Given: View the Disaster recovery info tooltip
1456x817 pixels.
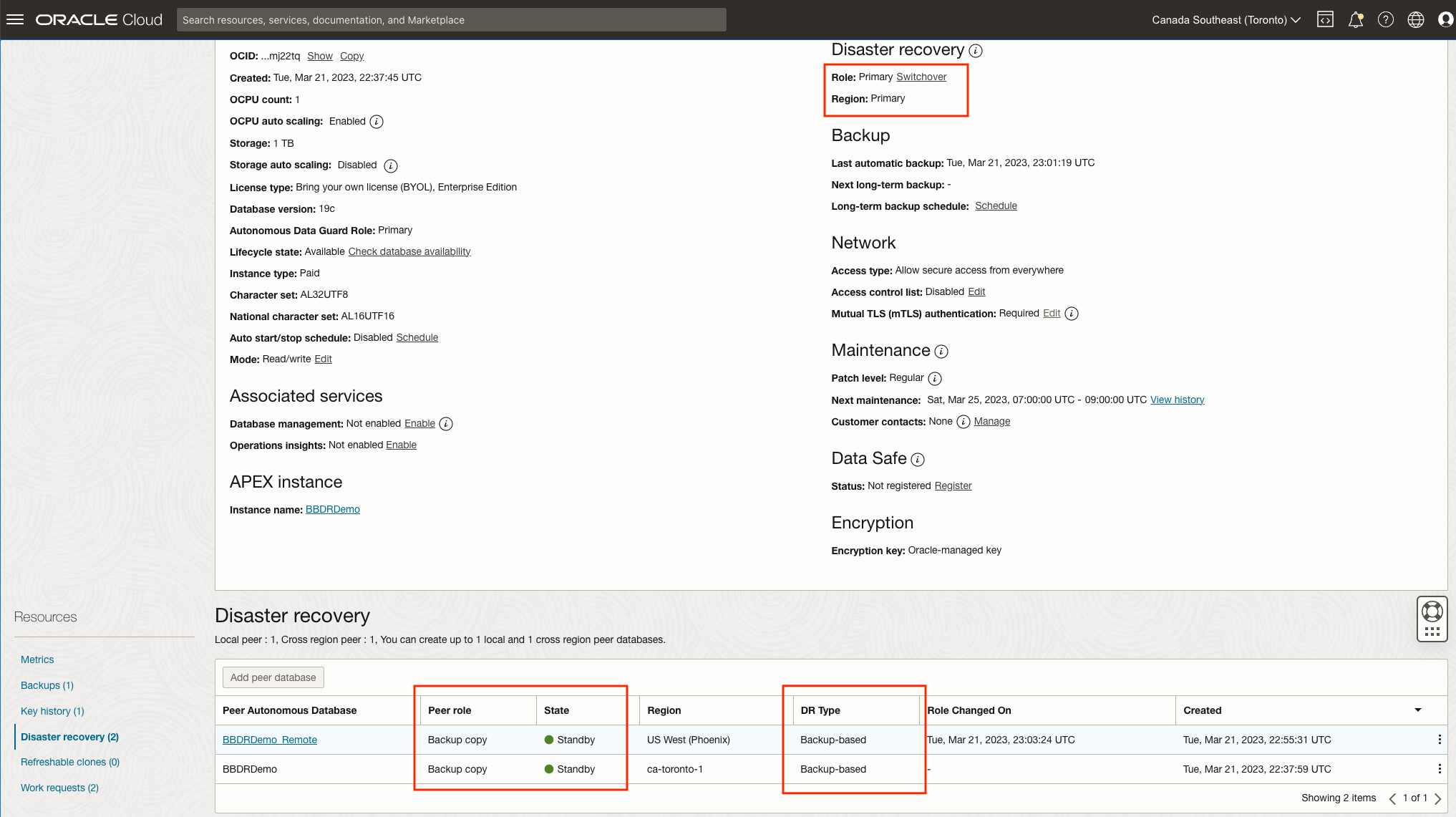Looking at the screenshot, I should click(976, 51).
